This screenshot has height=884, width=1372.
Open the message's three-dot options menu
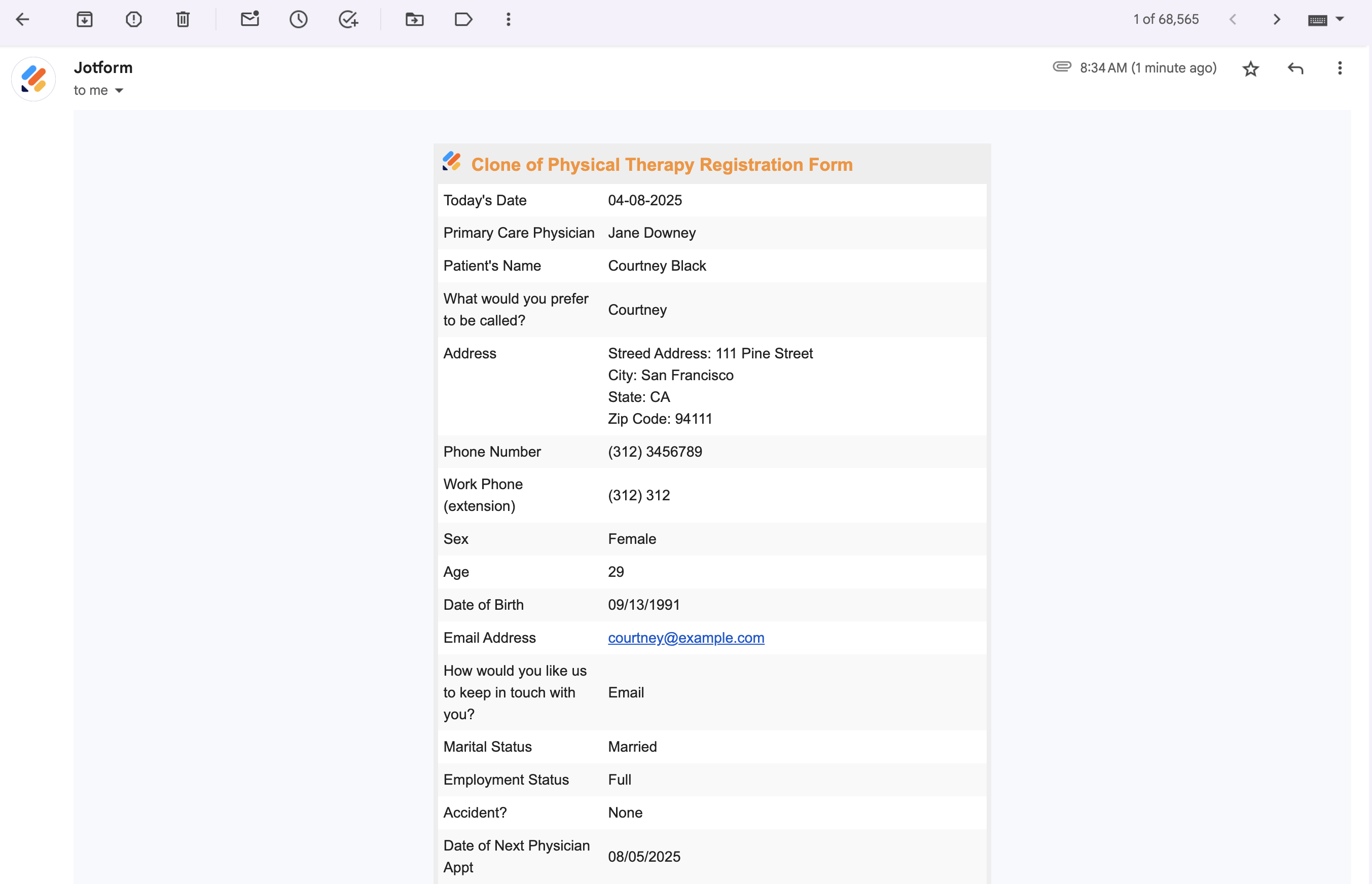click(1339, 68)
